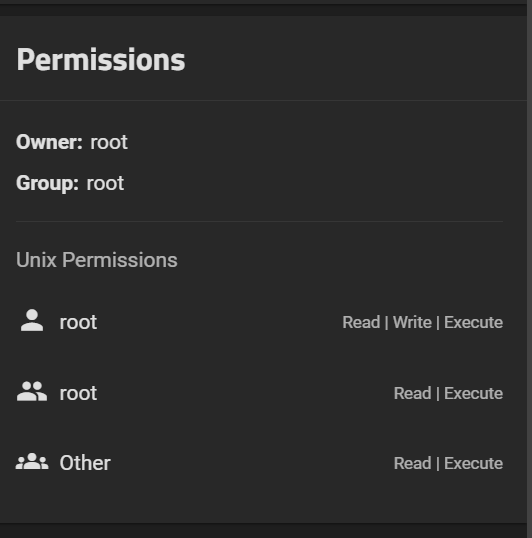Select the Other permissions entry name

point(85,463)
